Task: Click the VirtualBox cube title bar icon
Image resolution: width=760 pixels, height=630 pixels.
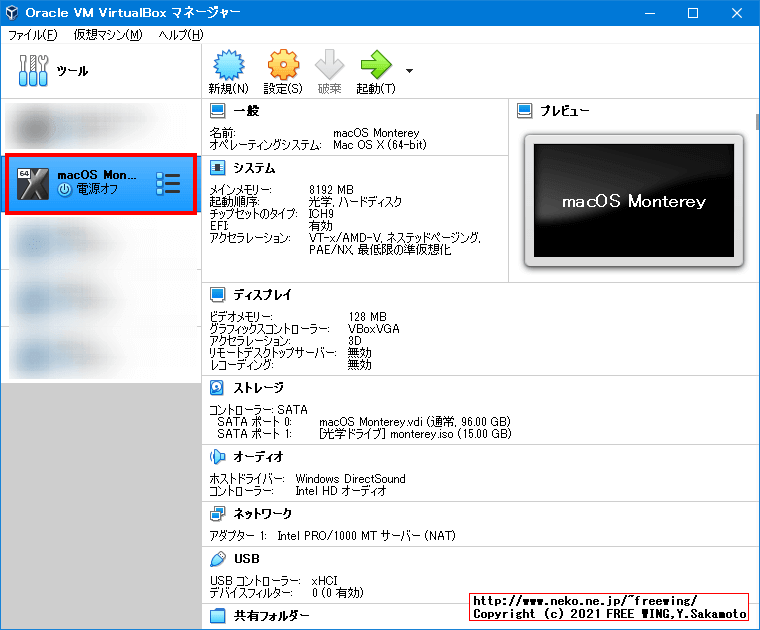Action: point(12,13)
